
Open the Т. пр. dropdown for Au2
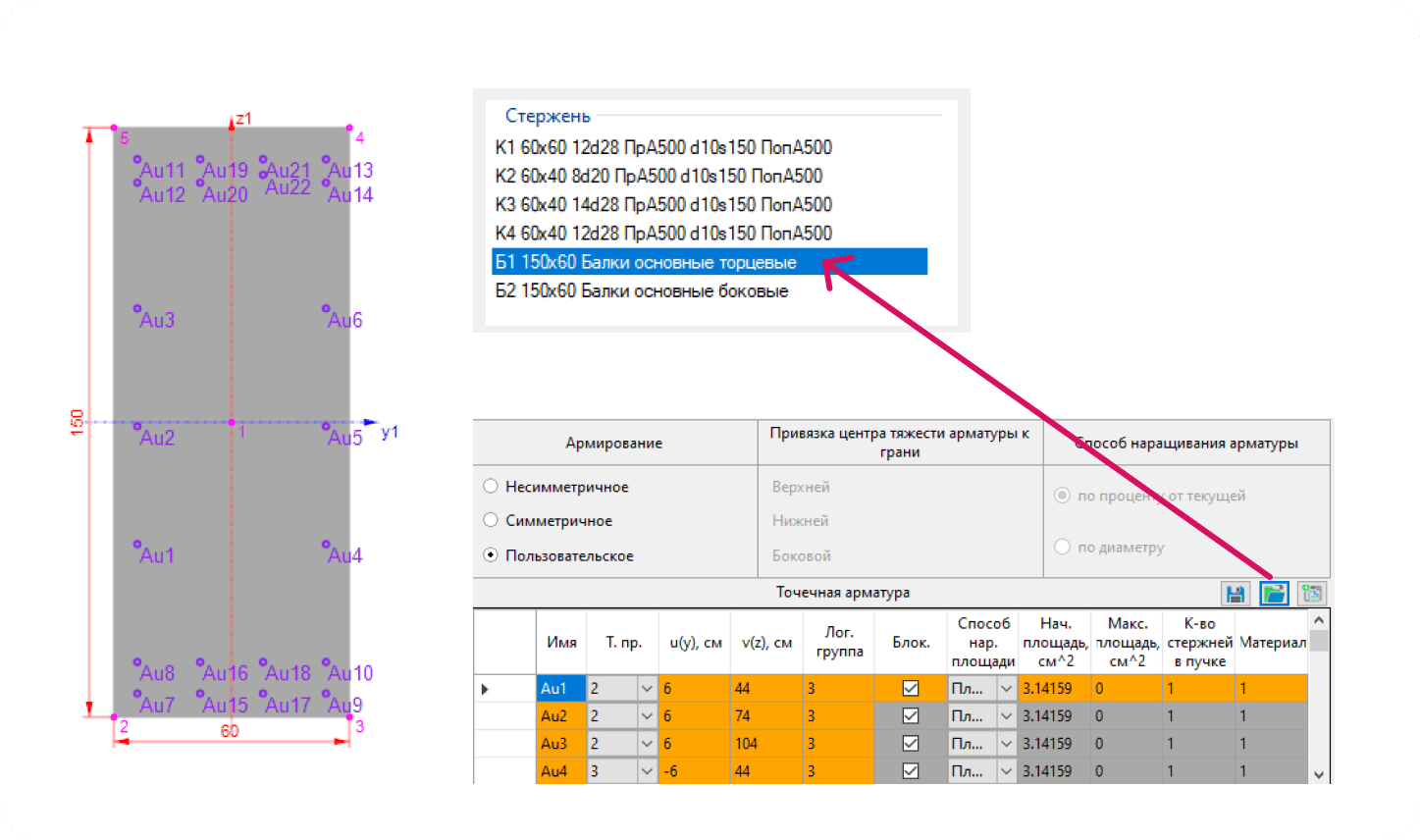[647, 716]
